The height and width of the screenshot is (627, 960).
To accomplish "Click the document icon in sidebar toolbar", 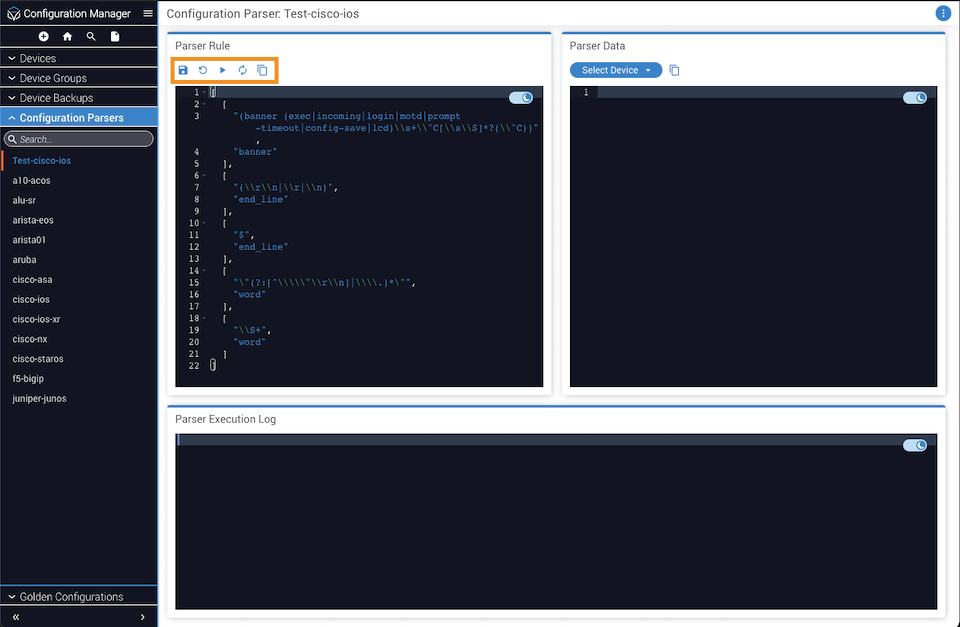I will [x=115, y=36].
